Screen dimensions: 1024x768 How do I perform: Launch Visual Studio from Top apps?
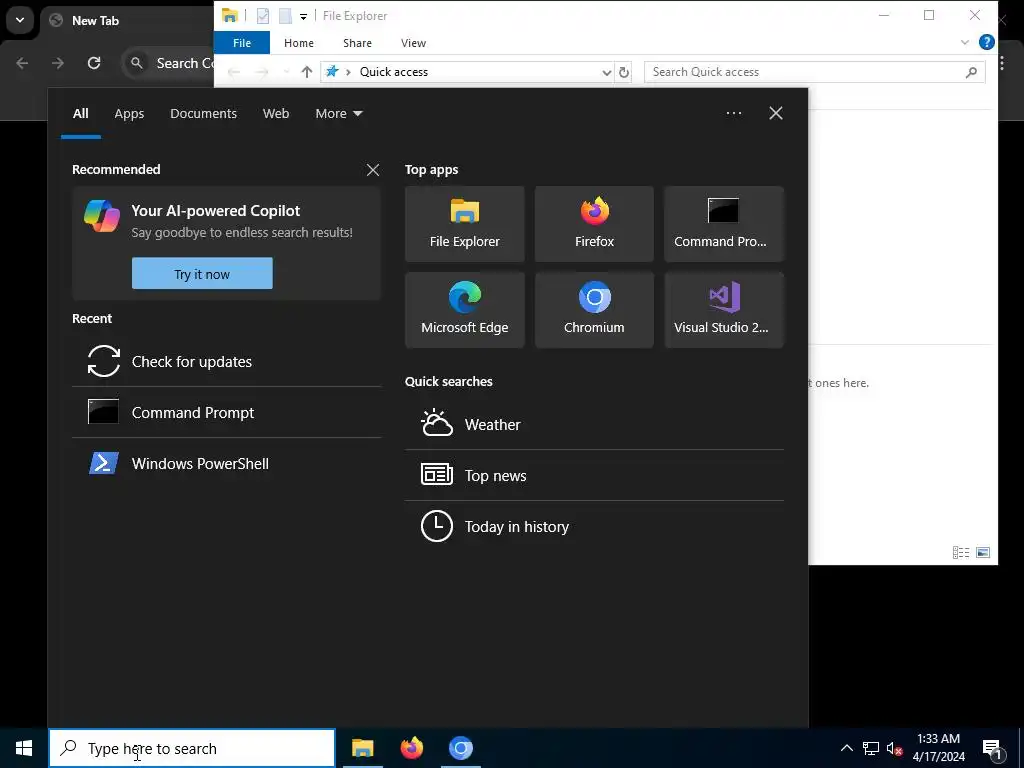coord(724,310)
